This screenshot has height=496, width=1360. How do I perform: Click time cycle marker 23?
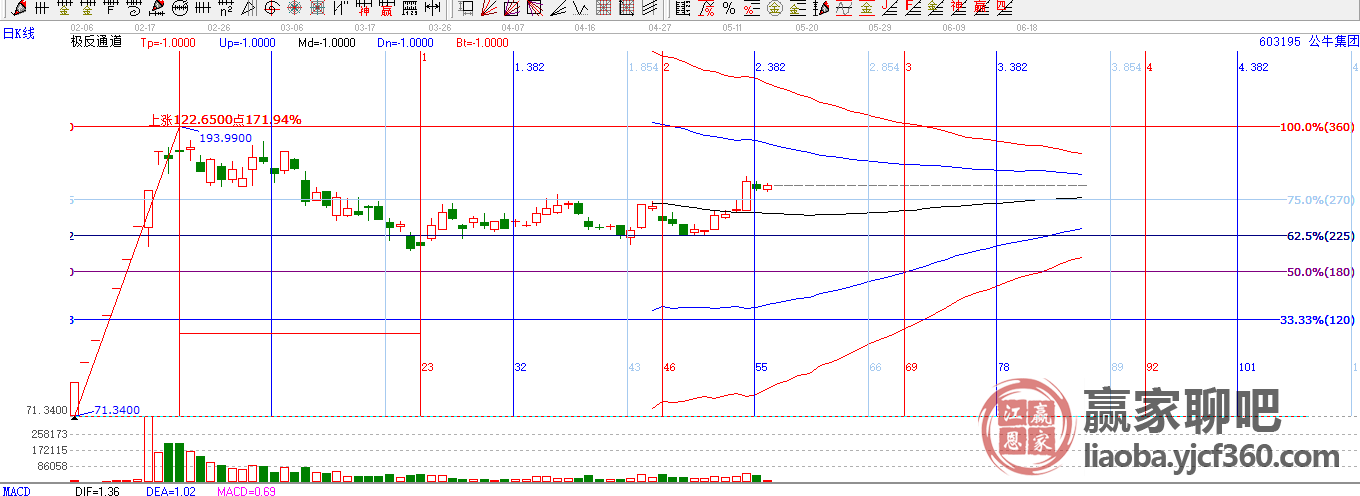(427, 367)
